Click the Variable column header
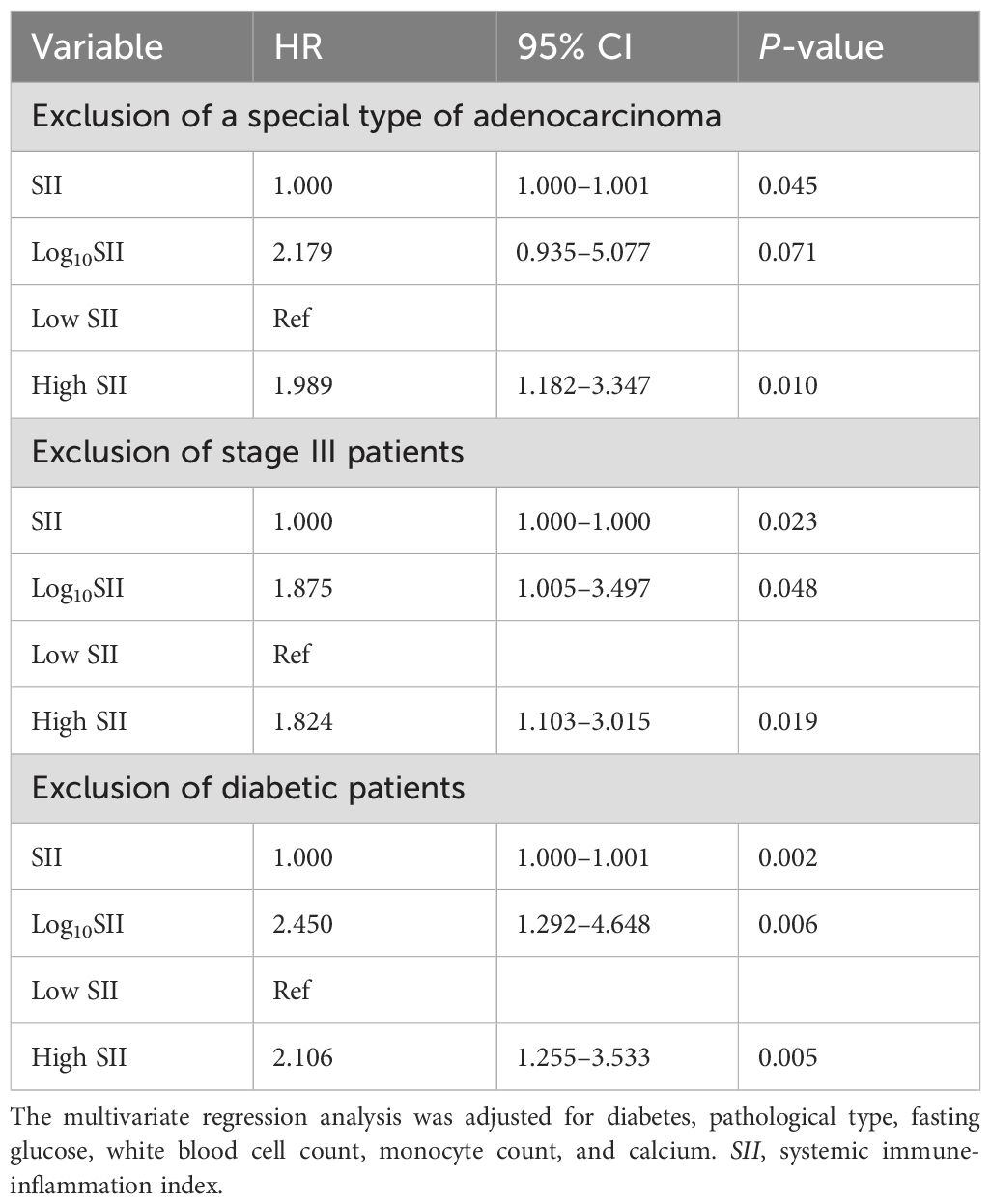 [x=98, y=47]
